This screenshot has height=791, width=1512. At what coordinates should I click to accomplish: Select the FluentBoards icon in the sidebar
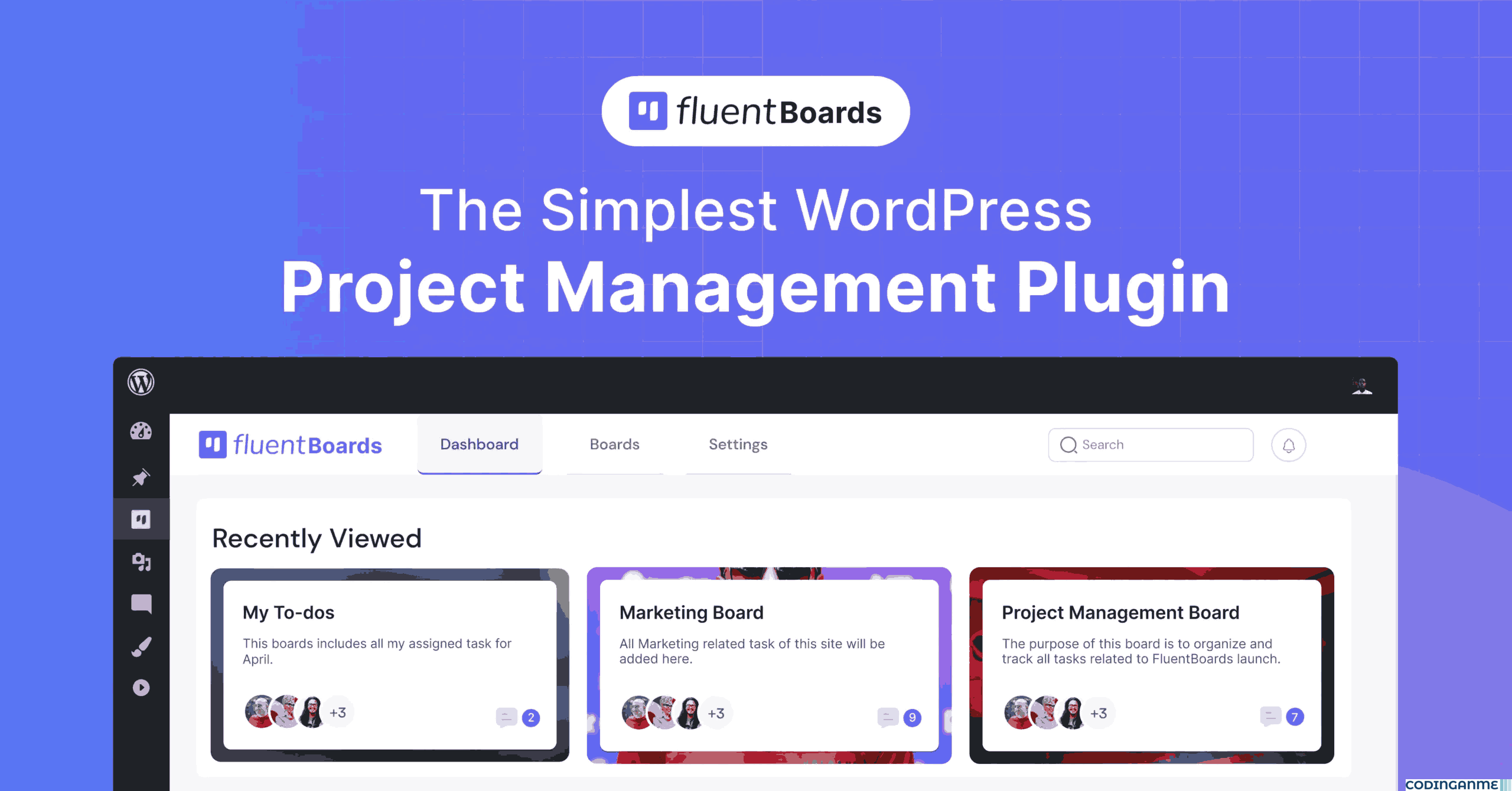tap(141, 519)
